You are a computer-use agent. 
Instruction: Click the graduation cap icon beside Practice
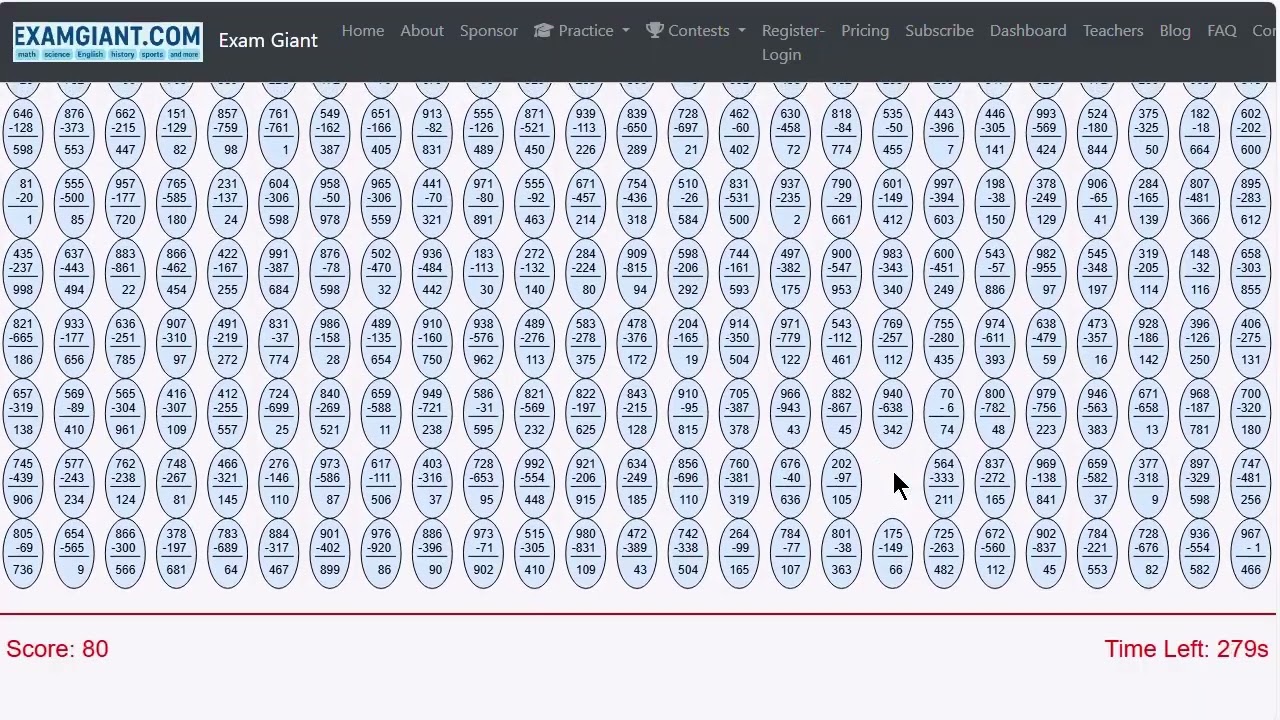543,30
